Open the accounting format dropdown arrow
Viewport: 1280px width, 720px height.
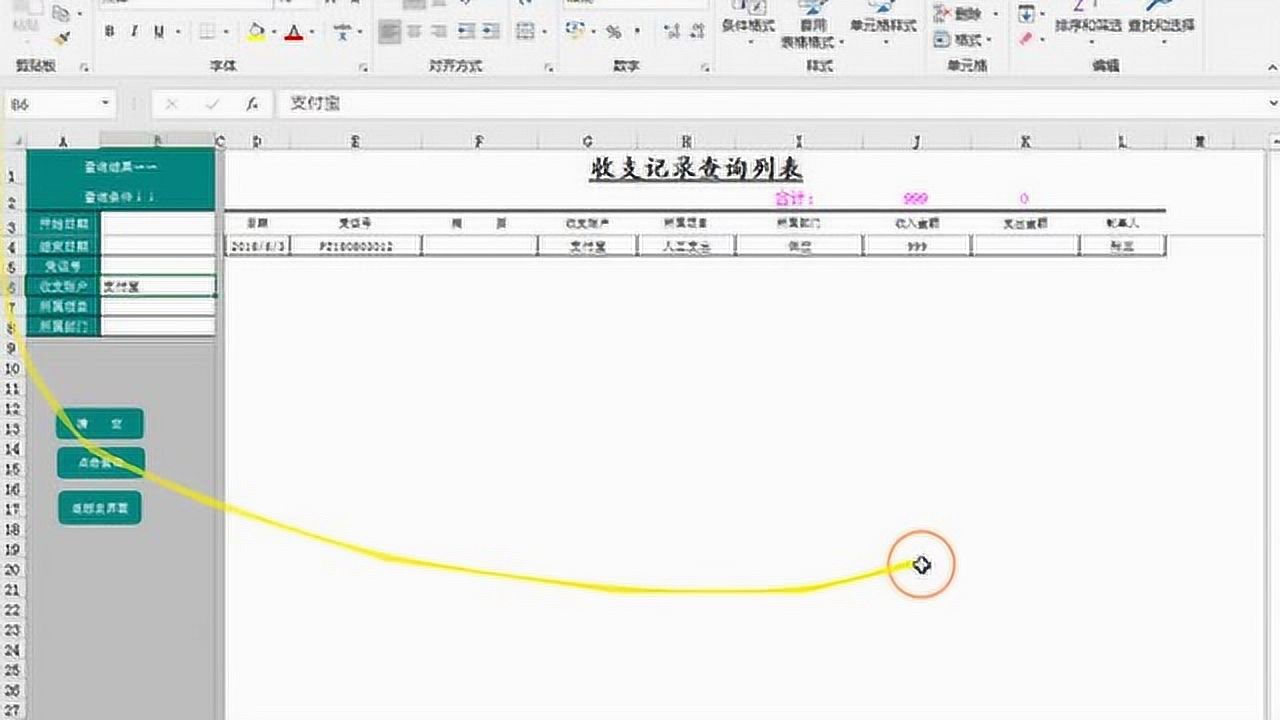click(591, 32)
